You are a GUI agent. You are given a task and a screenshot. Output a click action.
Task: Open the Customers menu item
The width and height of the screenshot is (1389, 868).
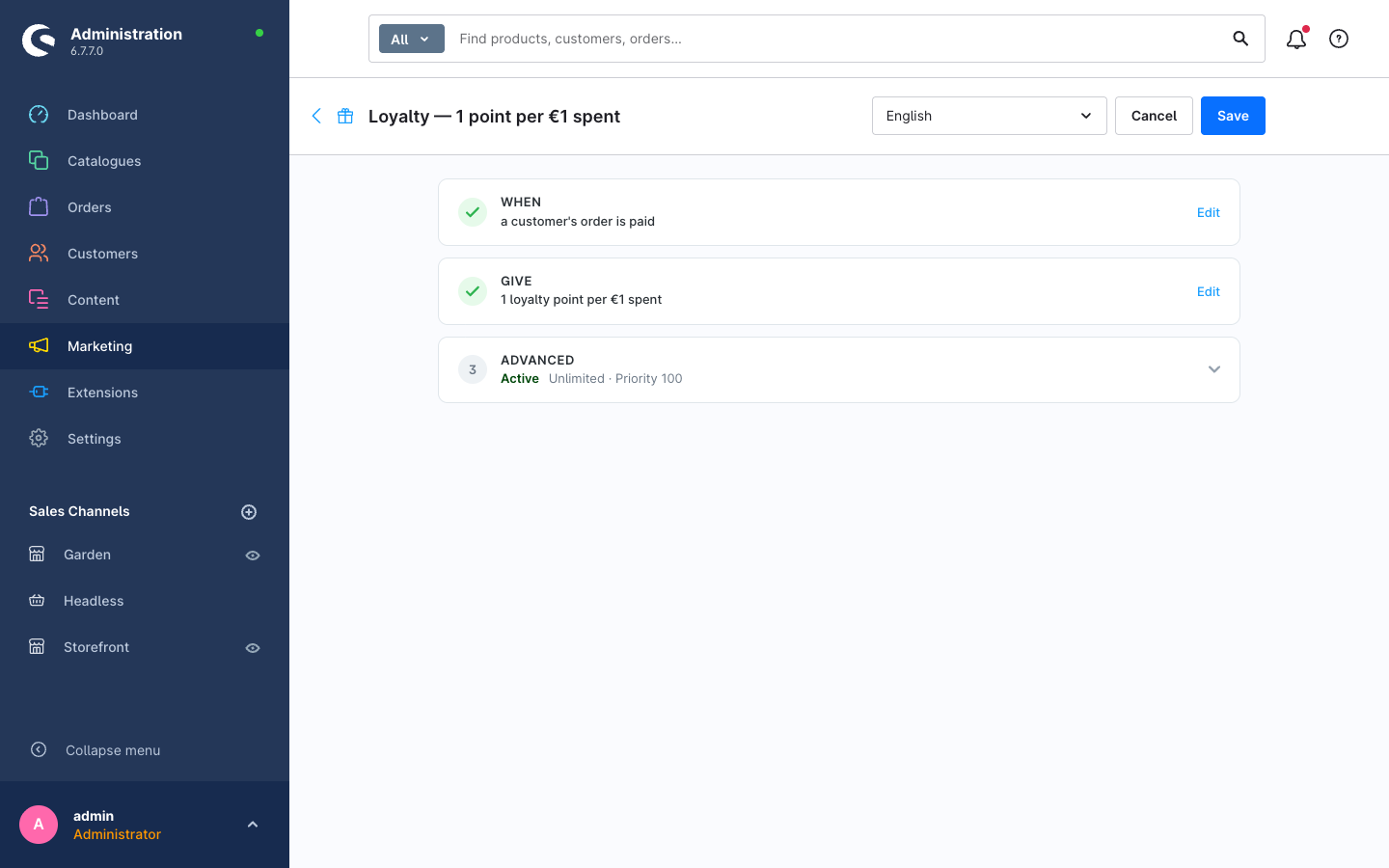click(145, 254)
